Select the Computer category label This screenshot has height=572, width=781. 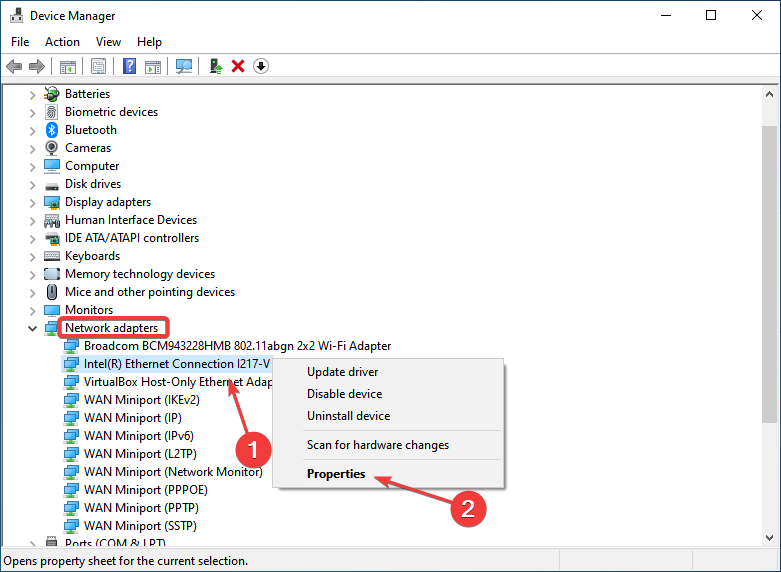[92, 166]
